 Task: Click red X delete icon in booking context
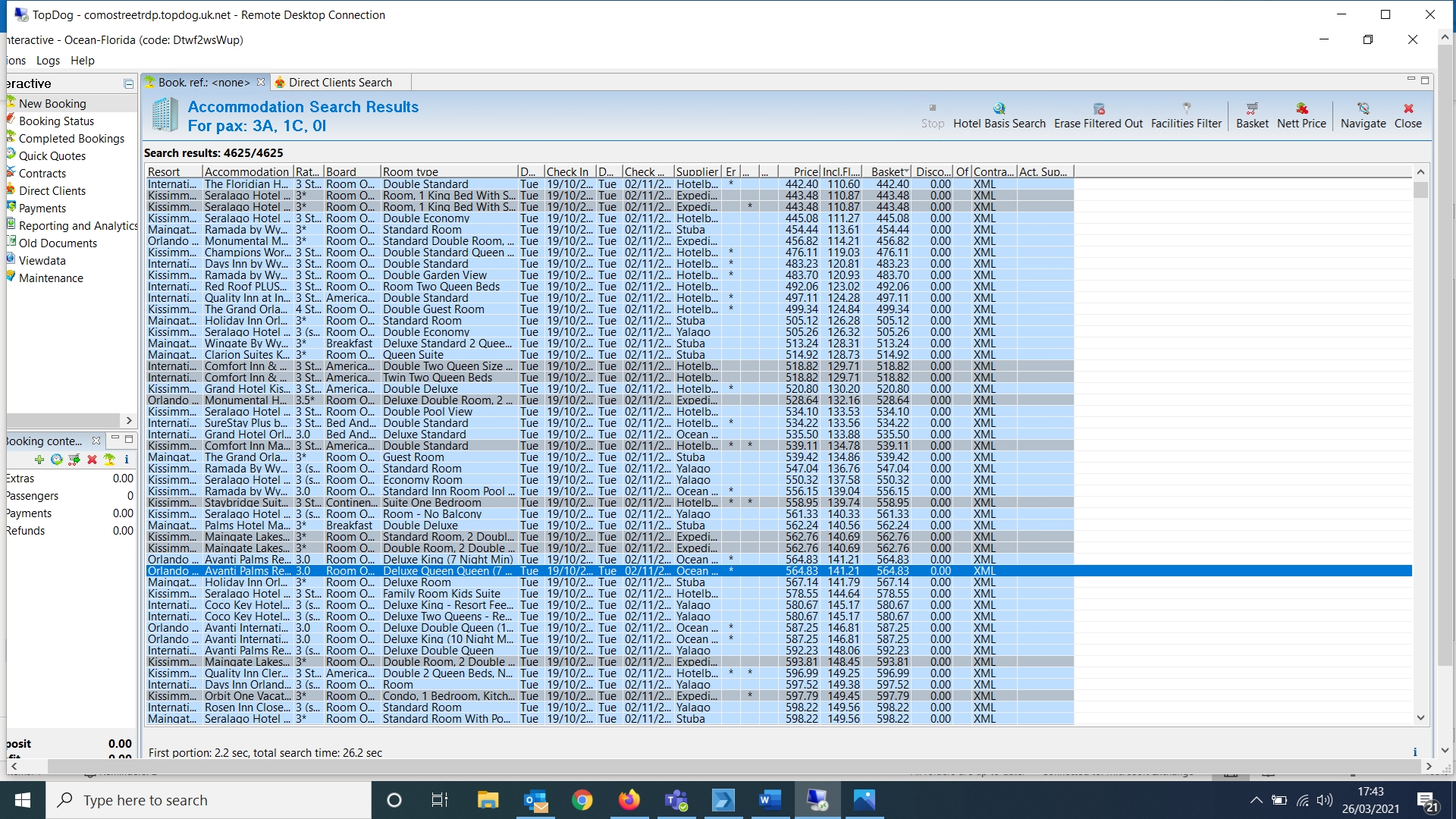pos(92,460)
